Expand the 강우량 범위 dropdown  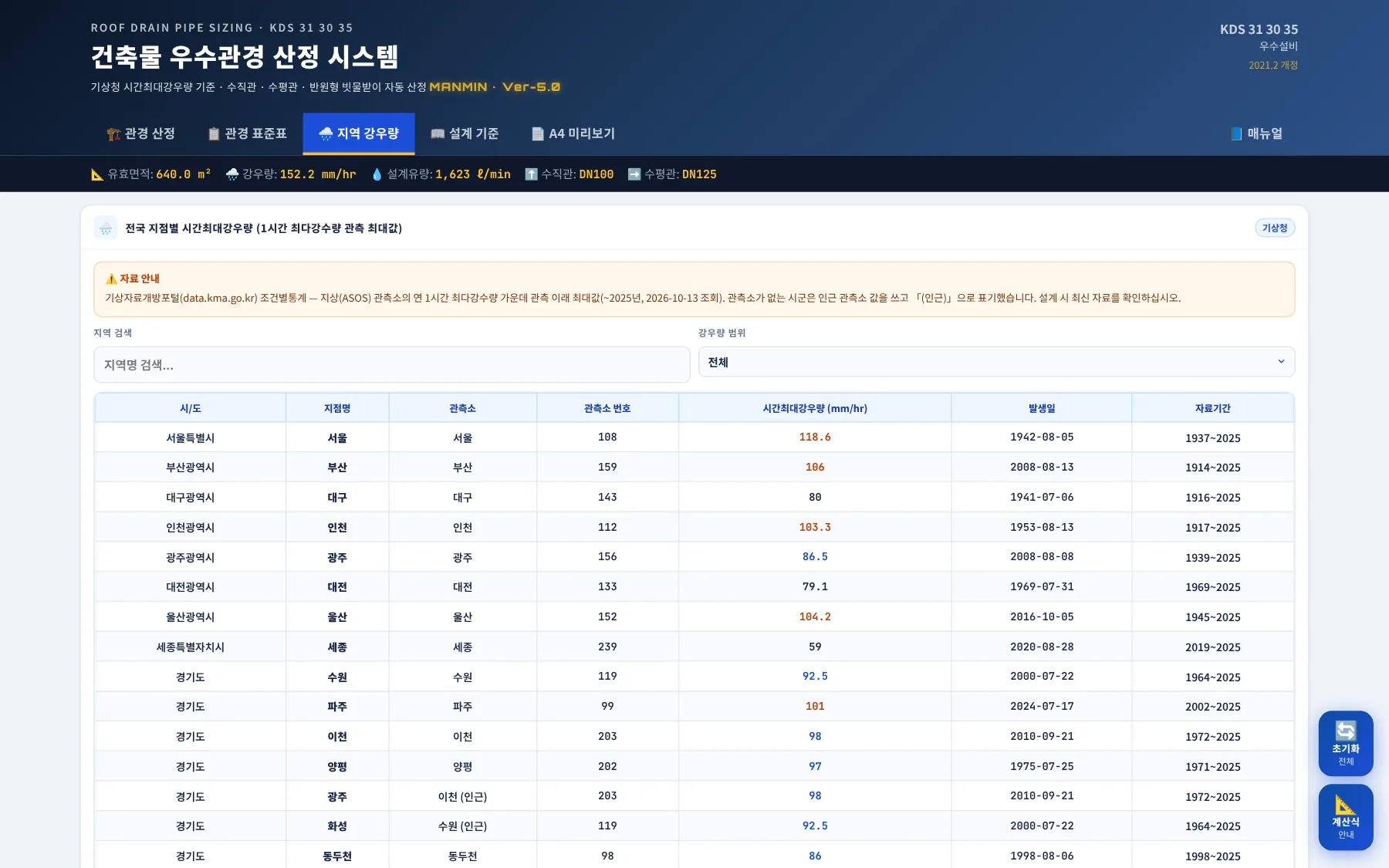tap(996, 362)
